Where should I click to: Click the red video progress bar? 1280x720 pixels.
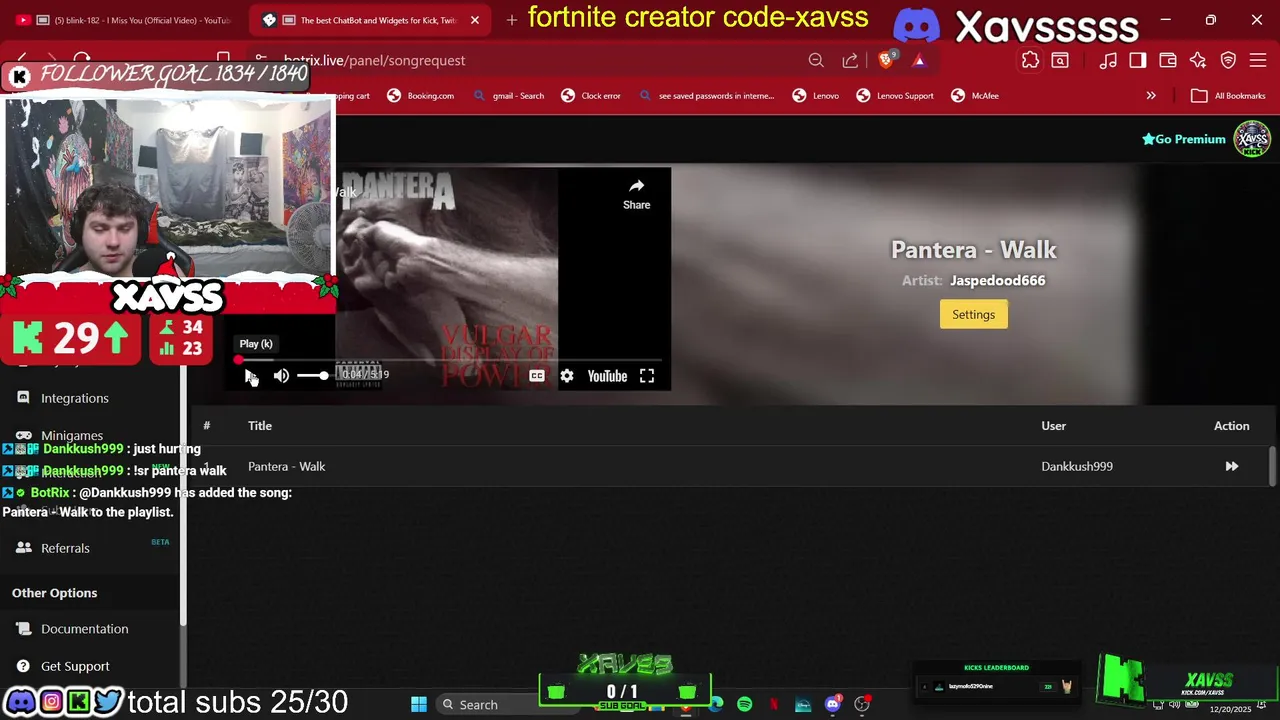pyautogui.click(x=450, y=359)
